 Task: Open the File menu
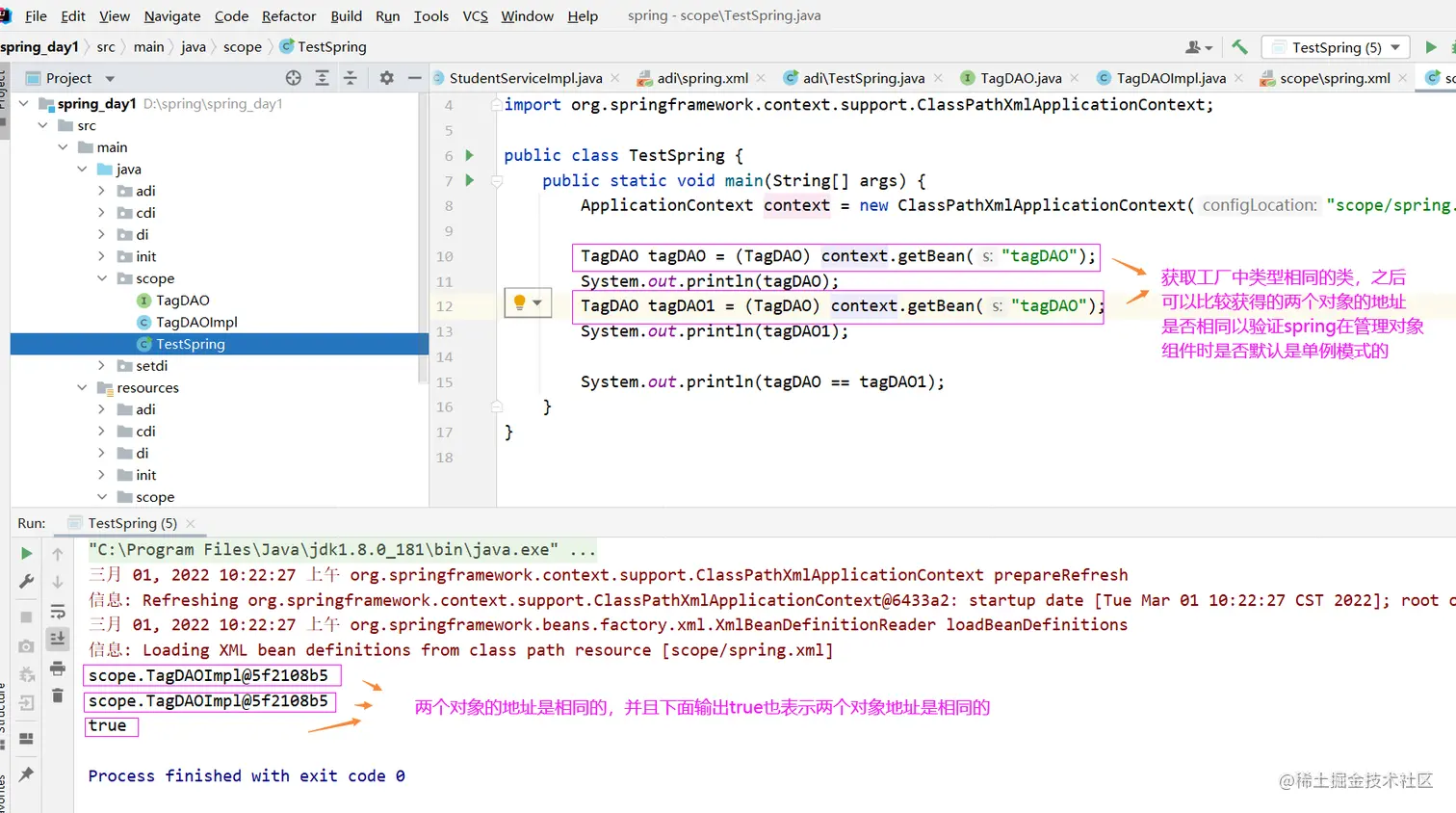click(36, 15)
